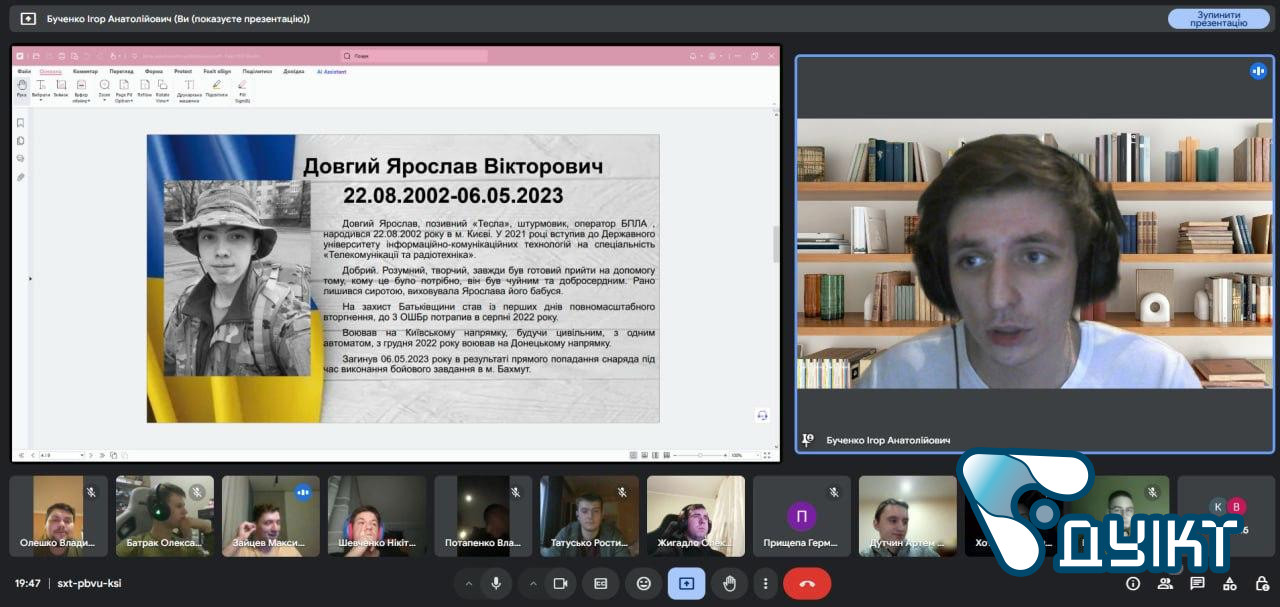Open video settings chevron beside the camera
This screenshot has height=607, width=1280.
point(534,583)
